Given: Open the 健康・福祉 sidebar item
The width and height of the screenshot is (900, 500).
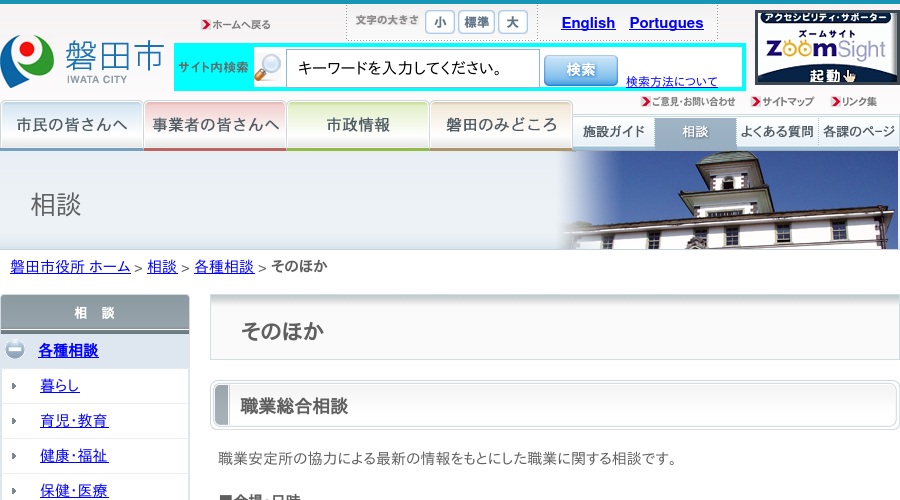Looking at the screenshot, I should tap(74, 456).
